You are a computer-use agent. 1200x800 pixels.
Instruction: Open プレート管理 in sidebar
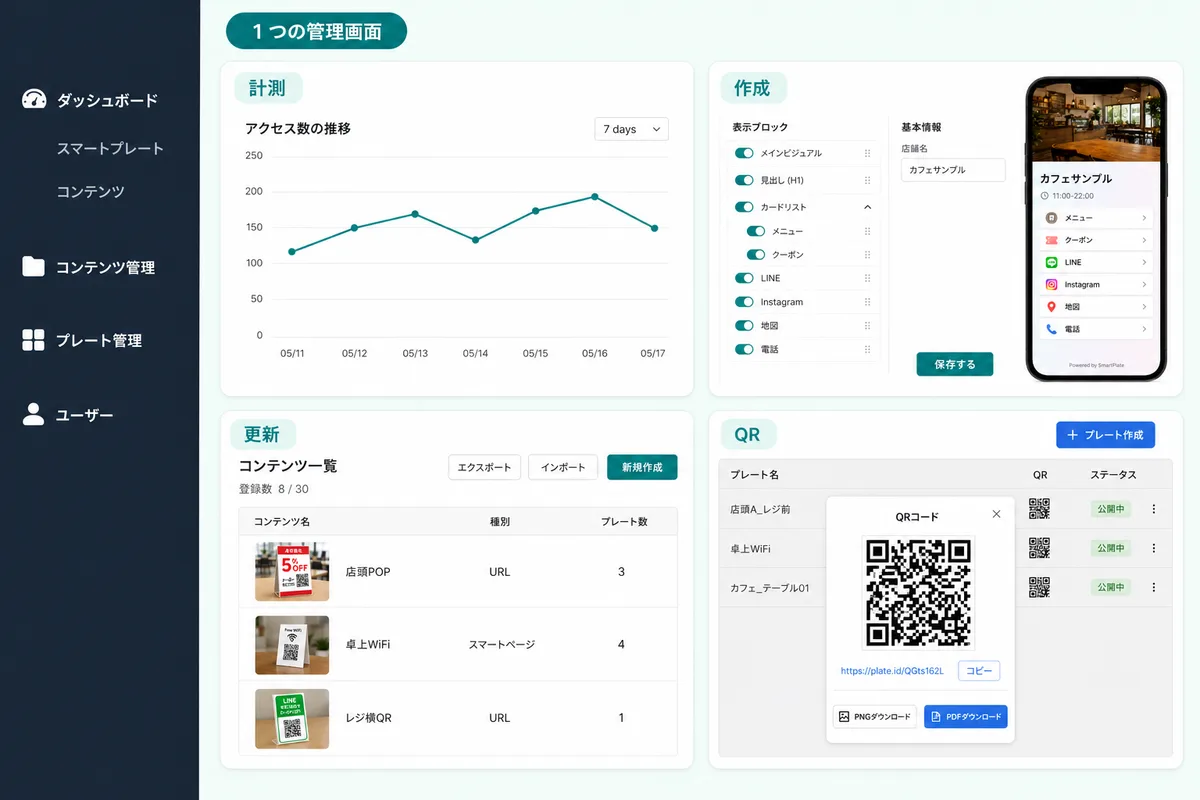click(99, 340)
